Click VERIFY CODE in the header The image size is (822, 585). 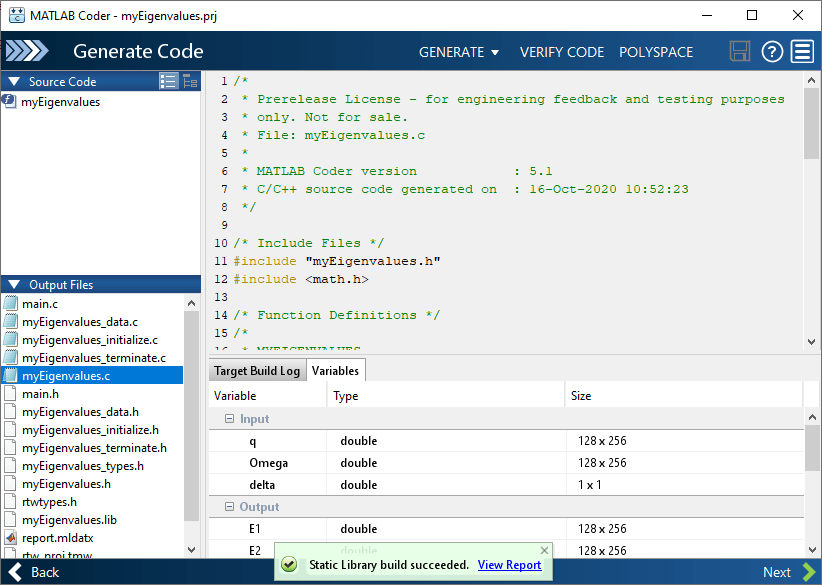coord(562,52)
